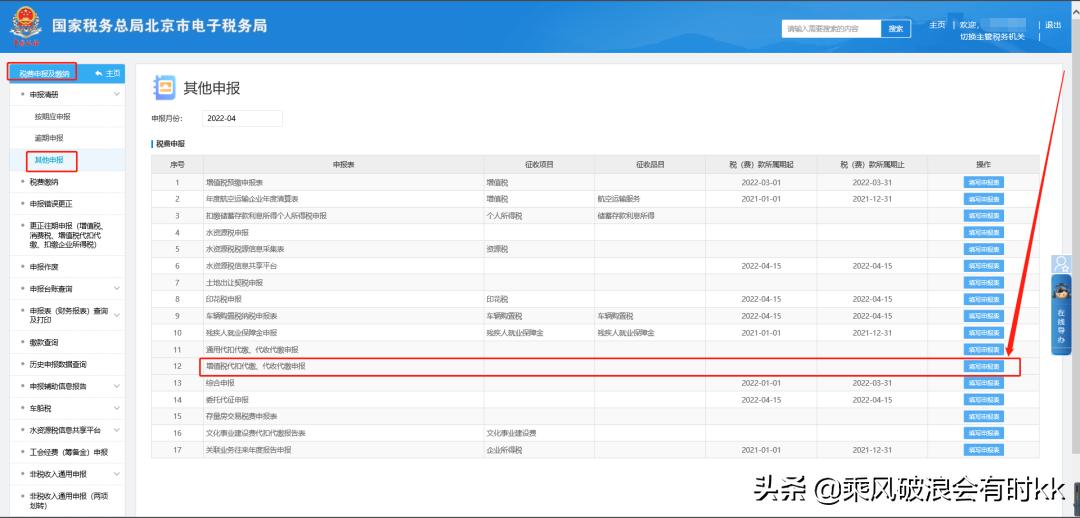
Task: Click the 其他申报 page title icon
Action: pyautogui.click(x=164, y=87)
